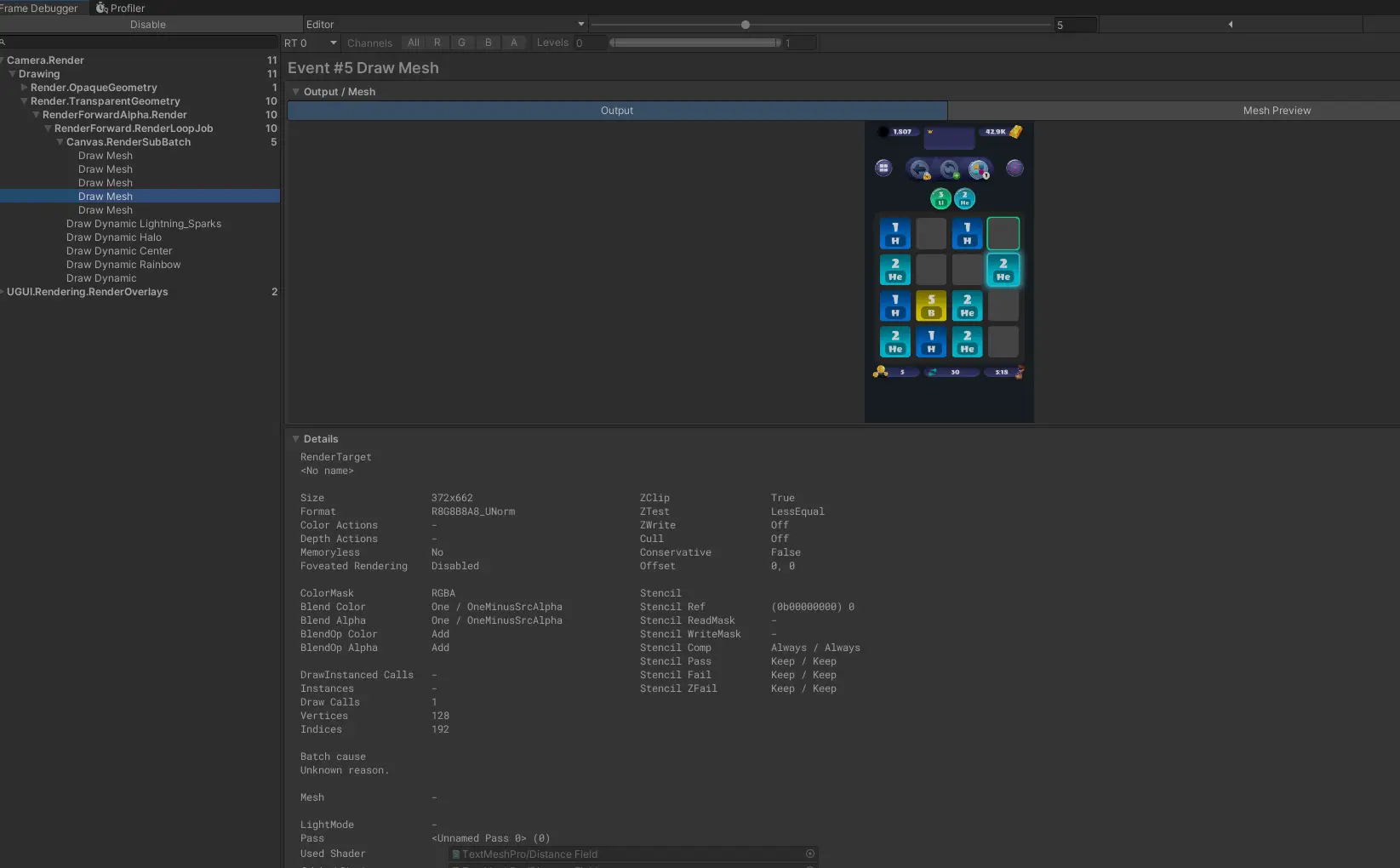This screenshot has height=868, width=1400.
Task: Switch to the Profiler tab
Action: [x=121, y=8]
